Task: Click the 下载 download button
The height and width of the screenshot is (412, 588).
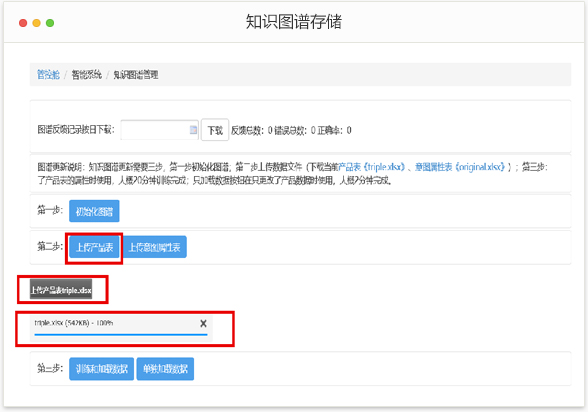Action: [215, 130]
